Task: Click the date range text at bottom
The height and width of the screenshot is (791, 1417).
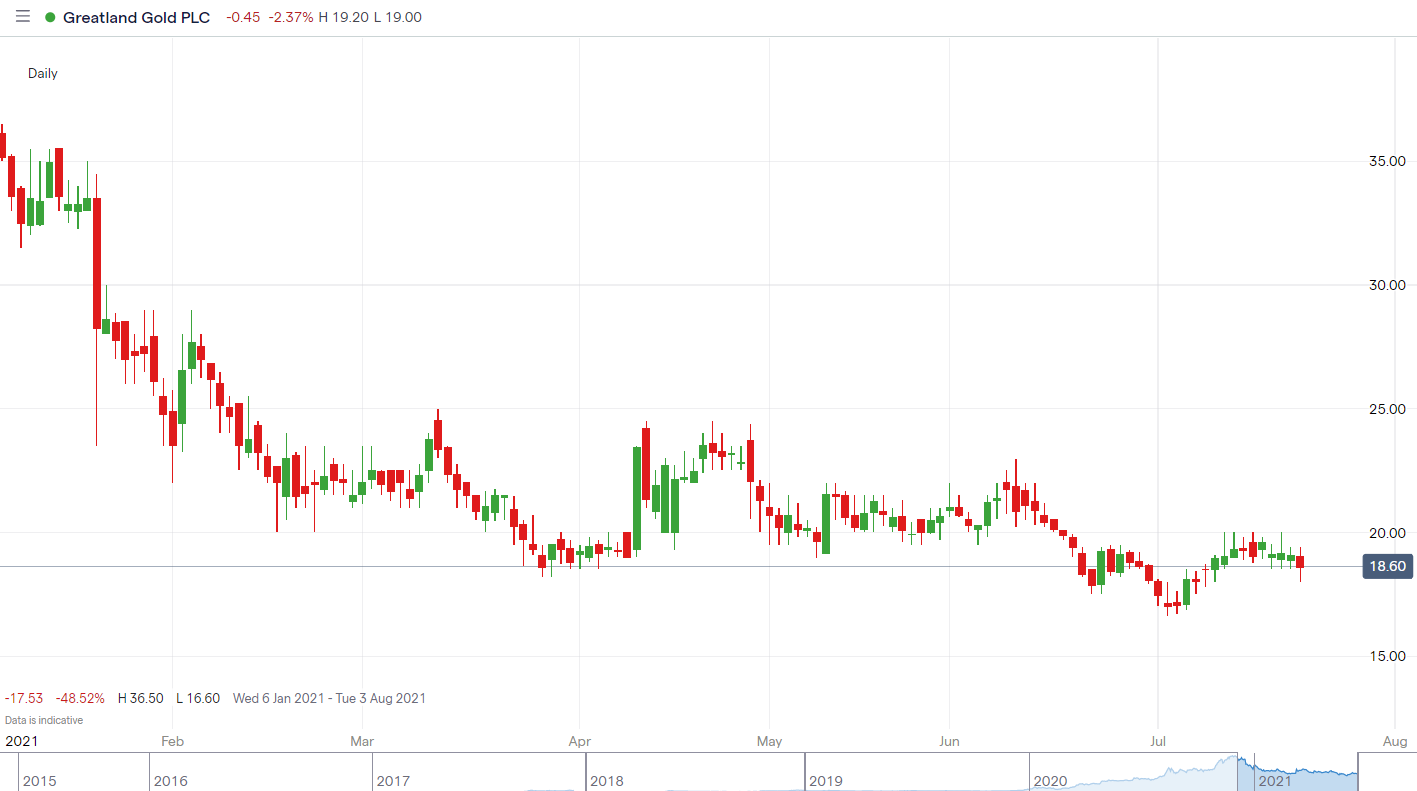Action: click(x=329, y=698)
